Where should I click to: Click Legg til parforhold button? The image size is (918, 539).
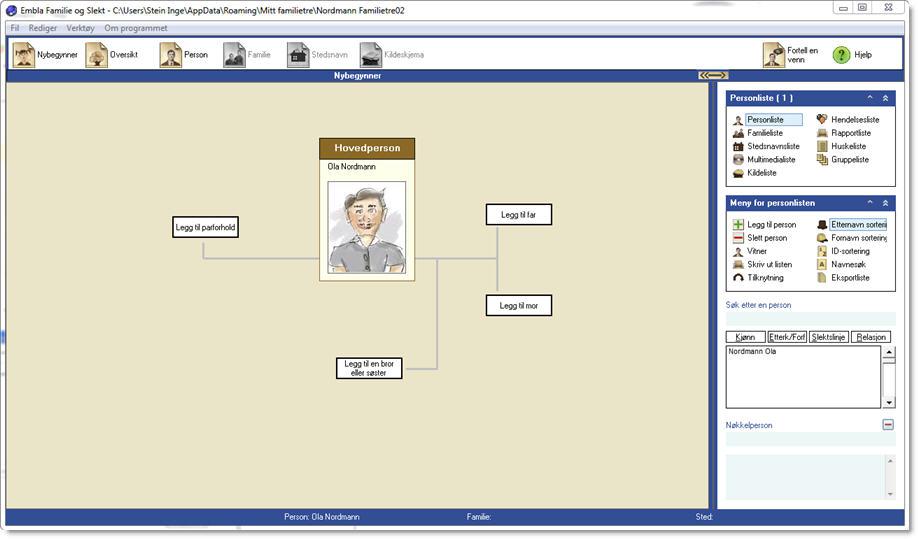[206, 227]
